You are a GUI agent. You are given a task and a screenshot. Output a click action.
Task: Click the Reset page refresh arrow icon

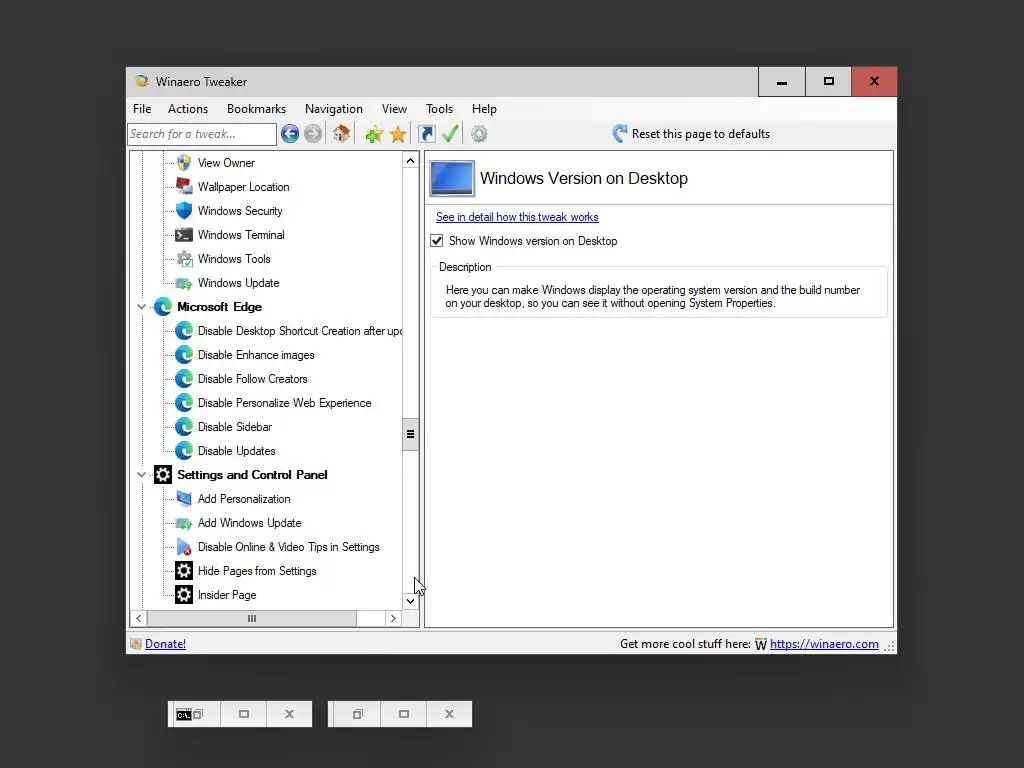click(x=620, y=134)
